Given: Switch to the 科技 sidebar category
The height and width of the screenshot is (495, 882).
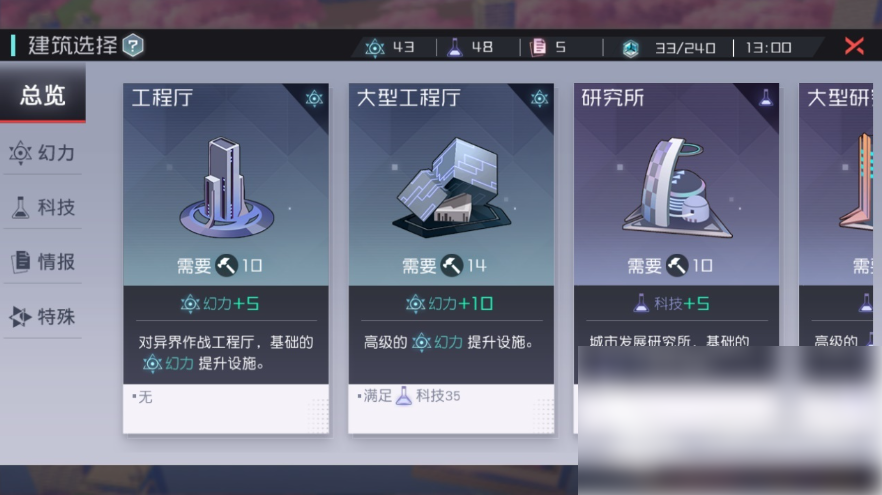Looking at the screenshot, I should (43, 207).
